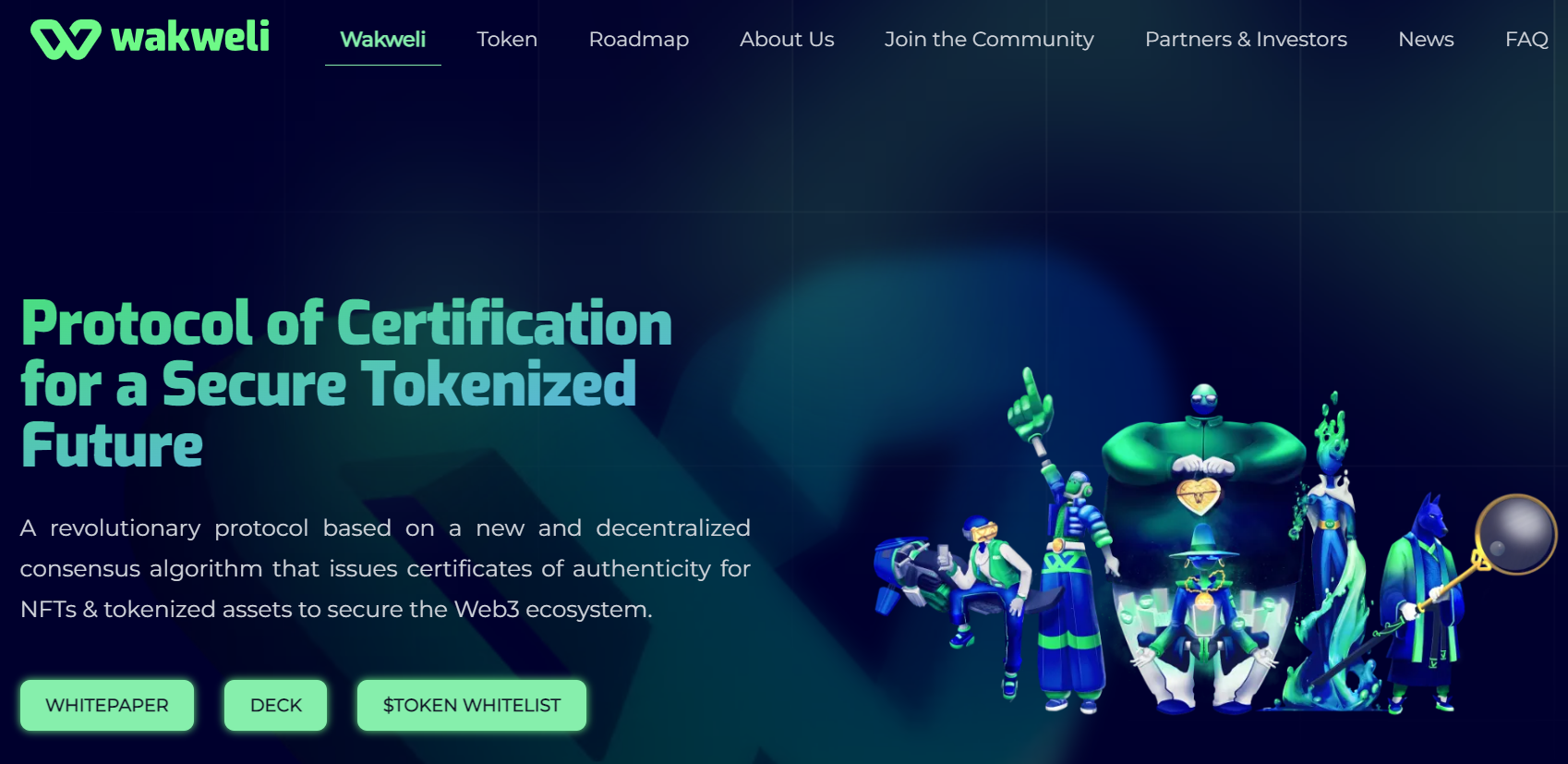Navigate to Join the Community

click(x=989, y=40)
